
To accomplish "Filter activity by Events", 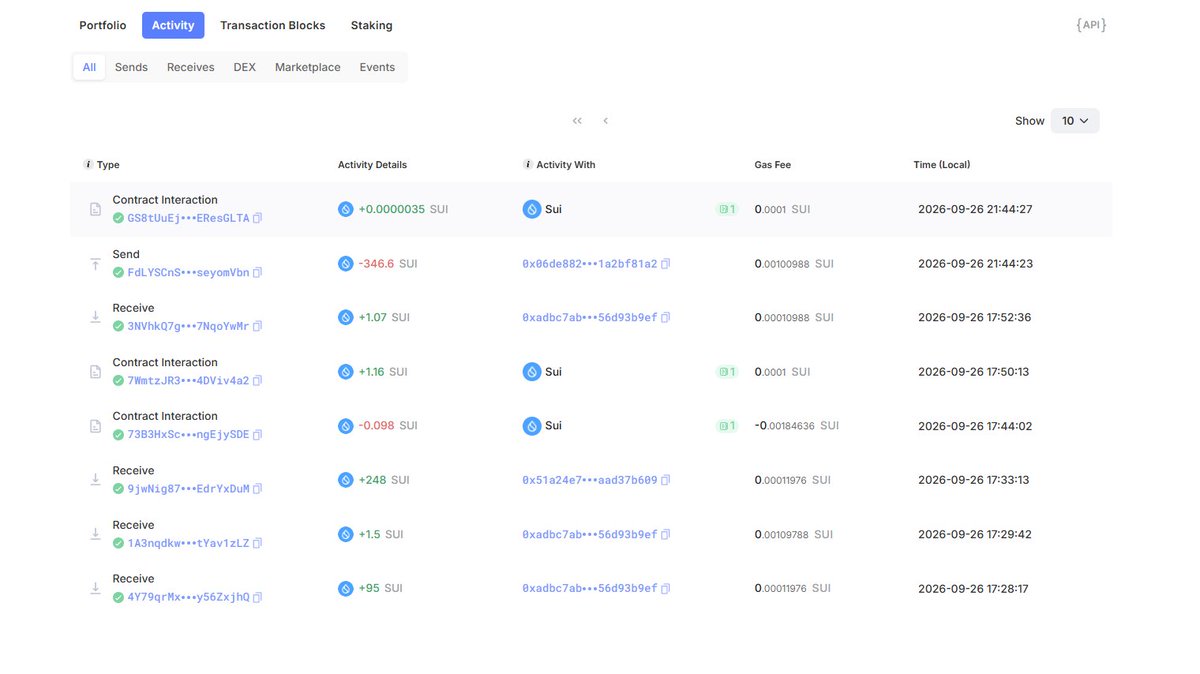I will pyautogui.click(x=377, y=67).
